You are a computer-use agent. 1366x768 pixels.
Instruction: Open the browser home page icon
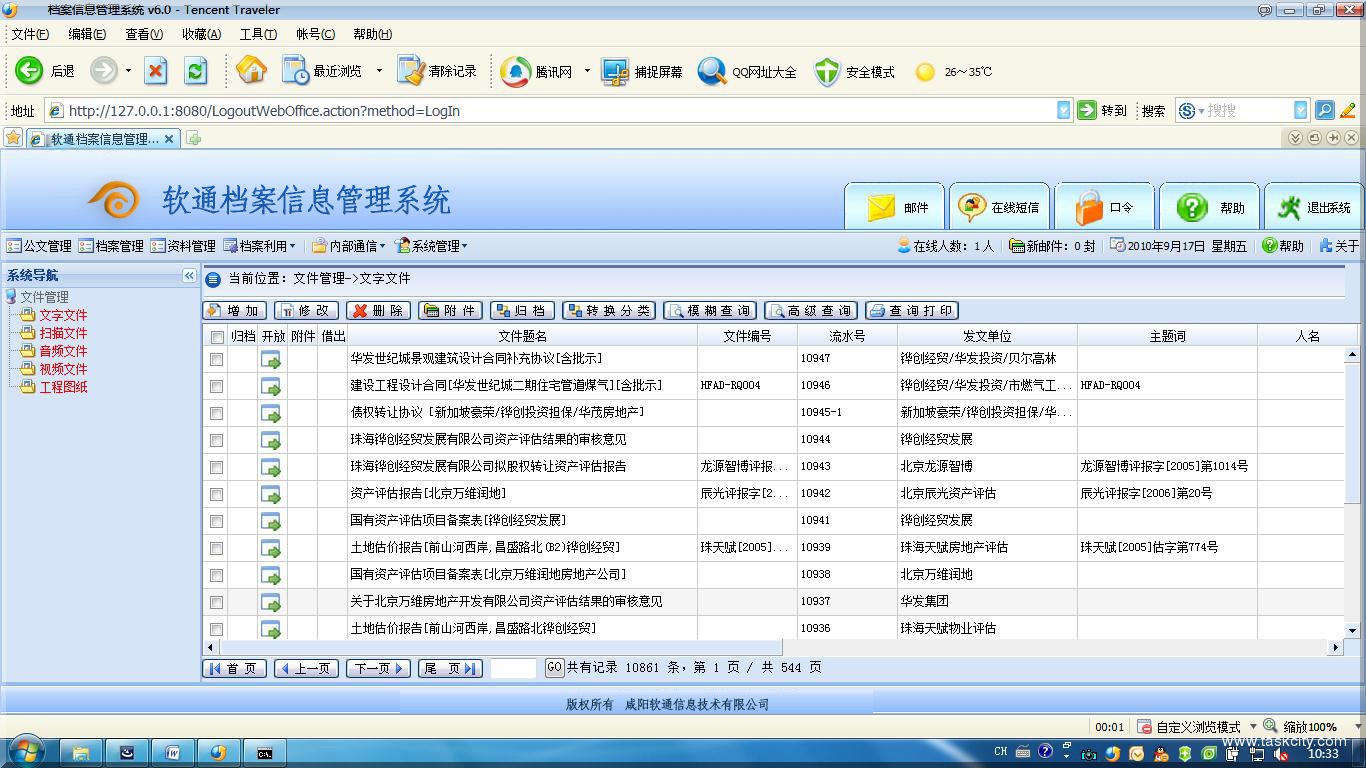pos(252,70)
